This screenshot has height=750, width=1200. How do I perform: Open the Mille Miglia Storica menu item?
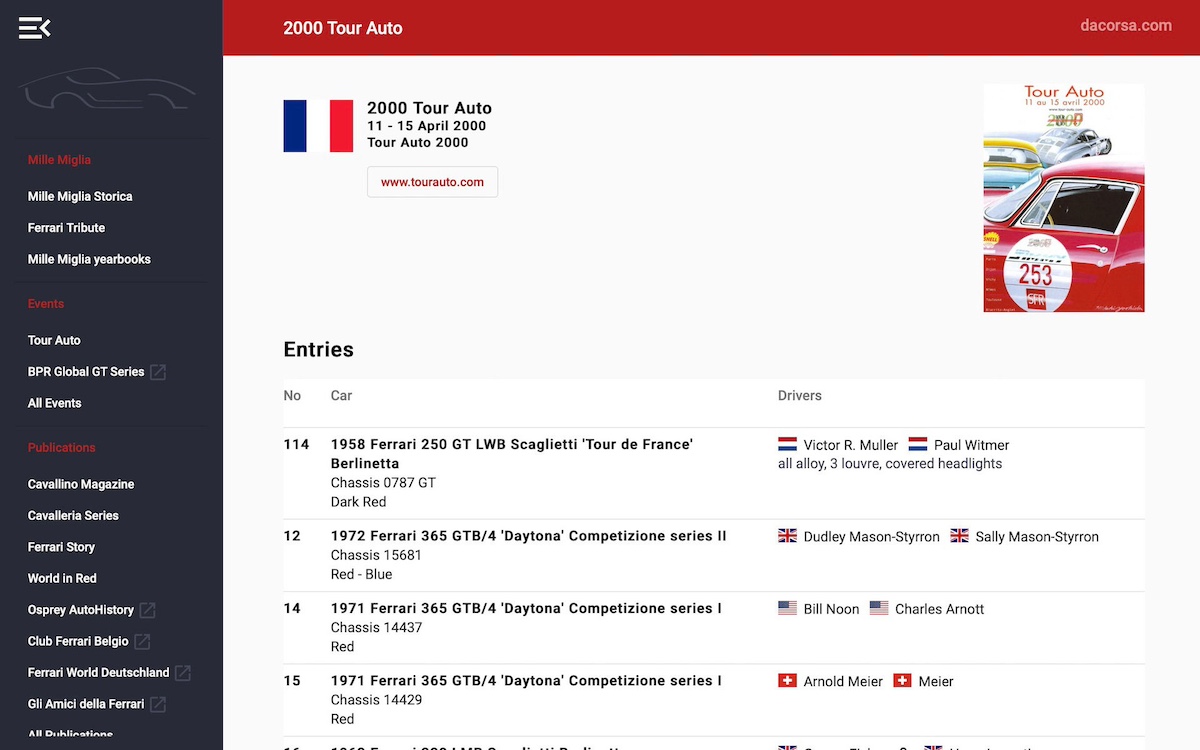tap(80, 197)
